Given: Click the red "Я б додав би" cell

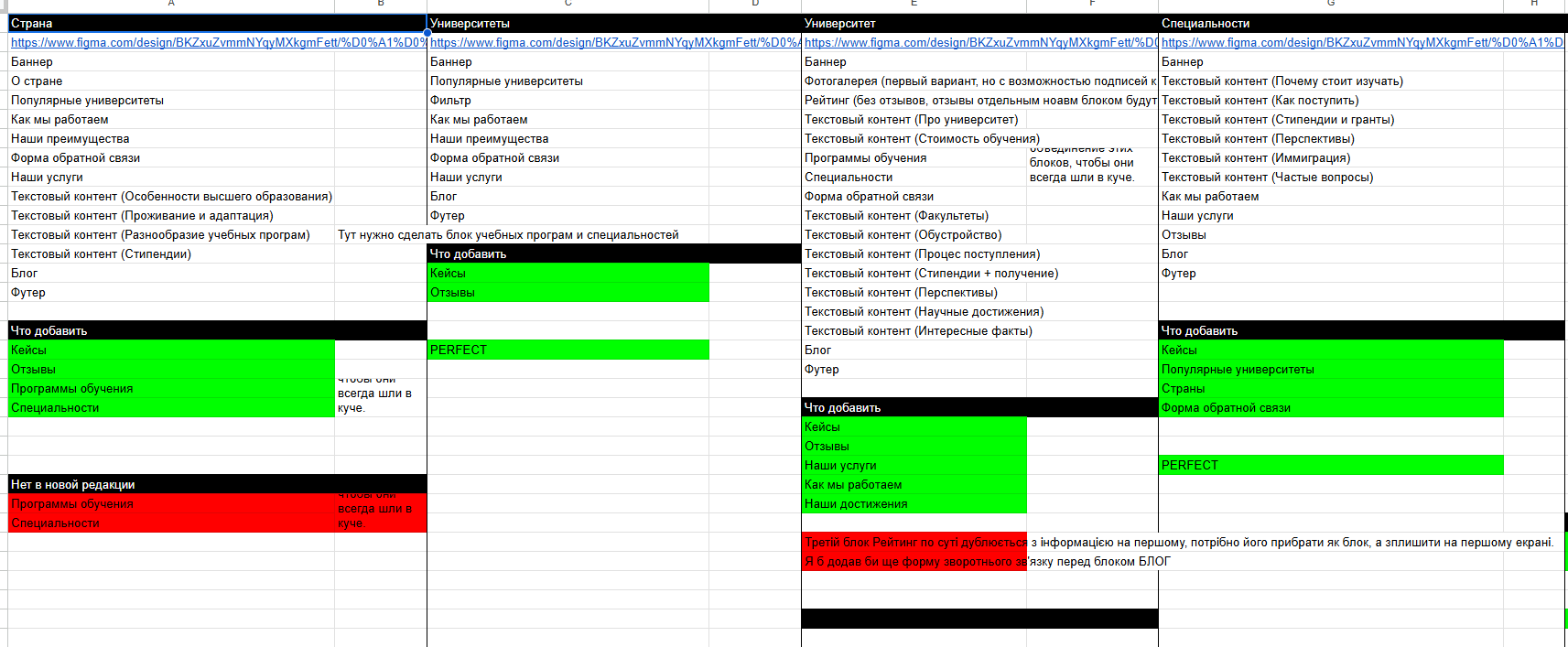Looking at the screenshot, I should tap(914, 562).
